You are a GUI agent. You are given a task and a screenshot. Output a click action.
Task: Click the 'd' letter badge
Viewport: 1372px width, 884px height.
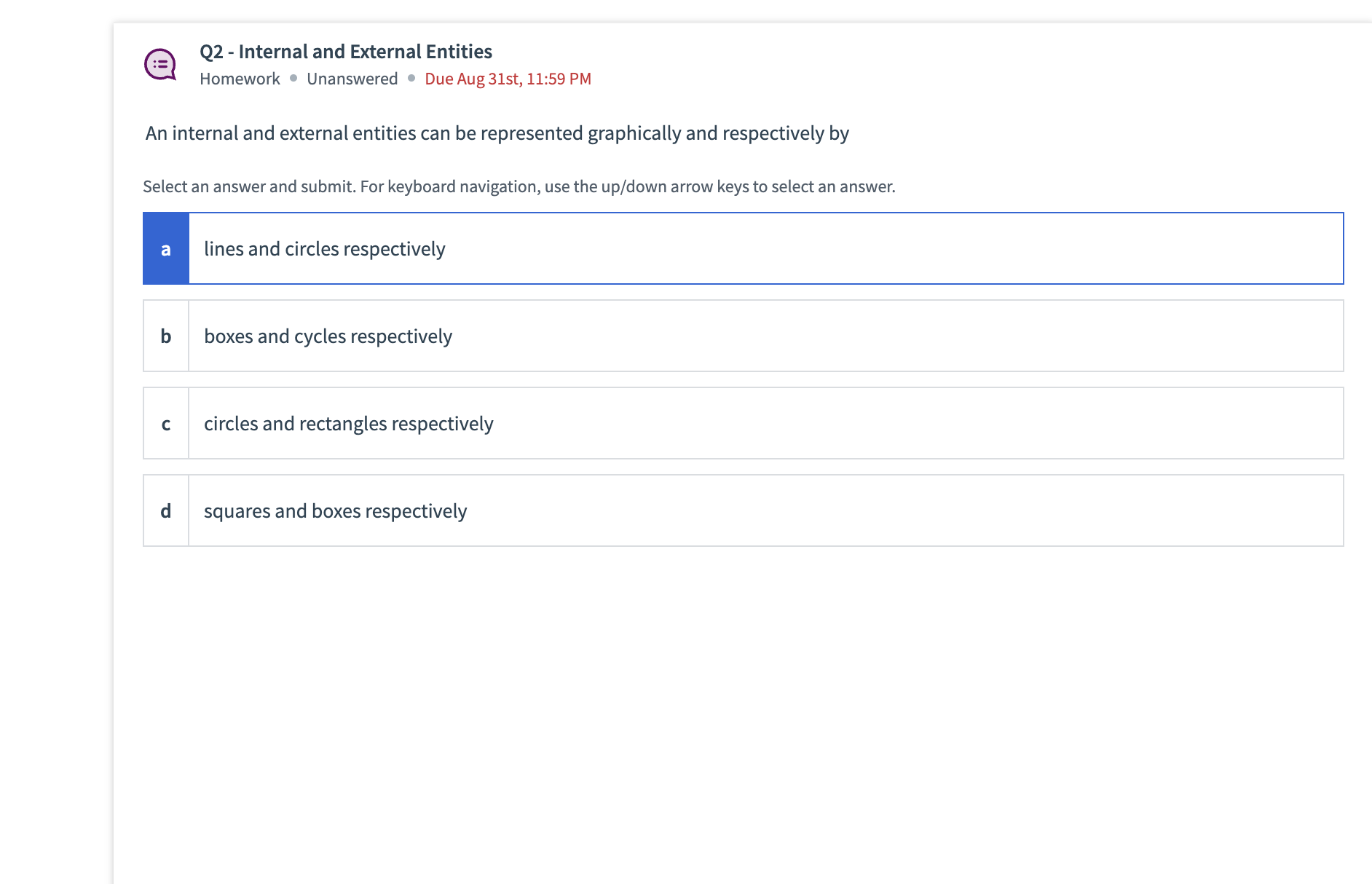point(165,510)
